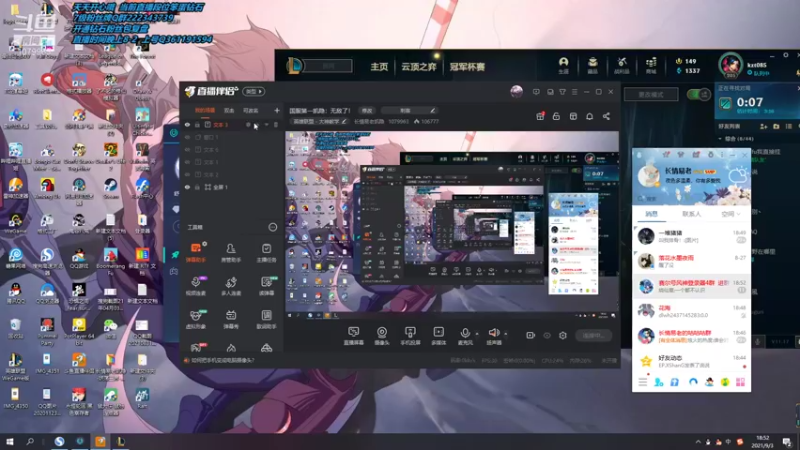Toggle lock on the 全屏 1 layer
Screen dimensions: 800x450
197,187
